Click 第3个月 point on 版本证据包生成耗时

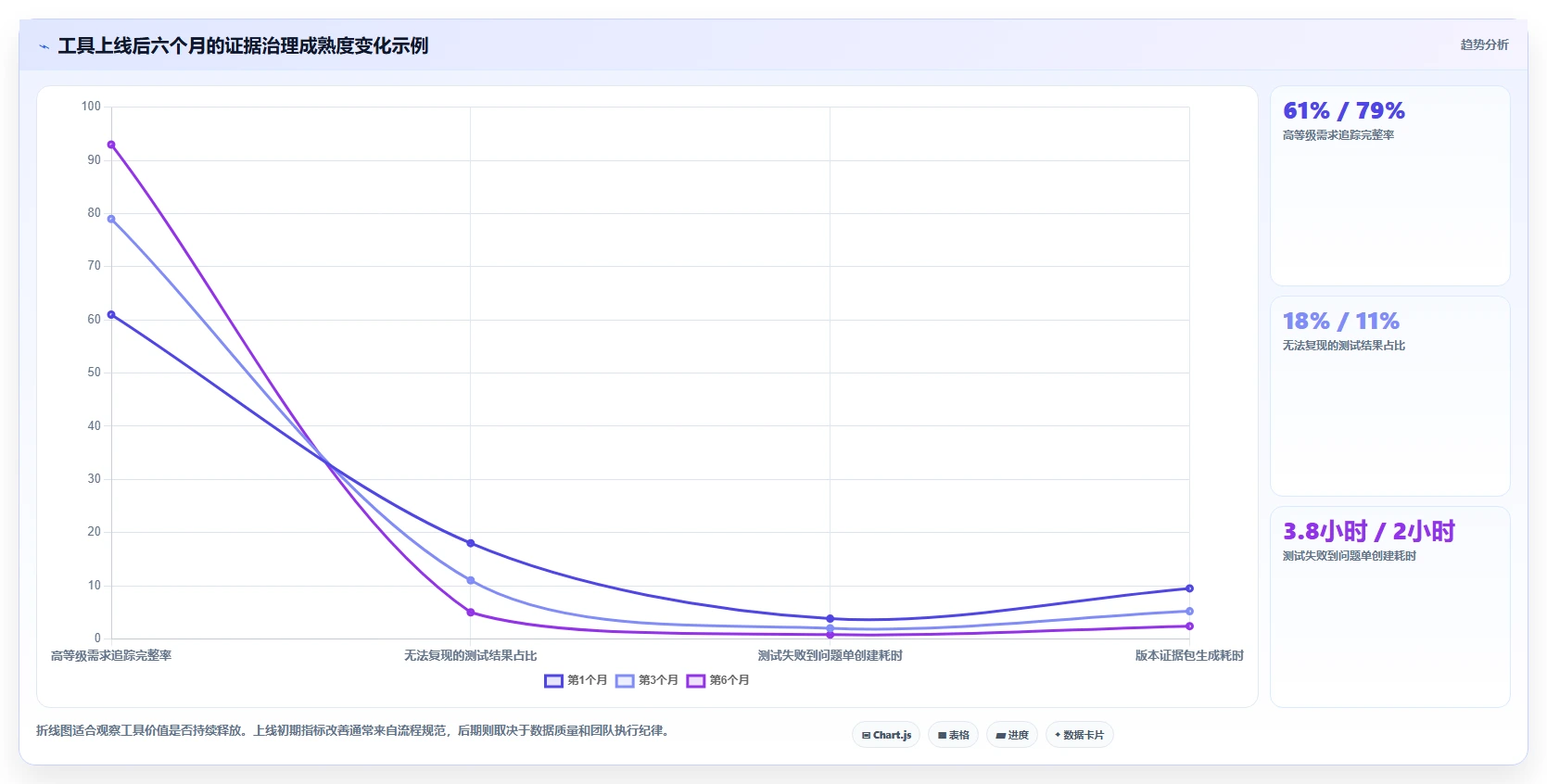[1189, 612]
